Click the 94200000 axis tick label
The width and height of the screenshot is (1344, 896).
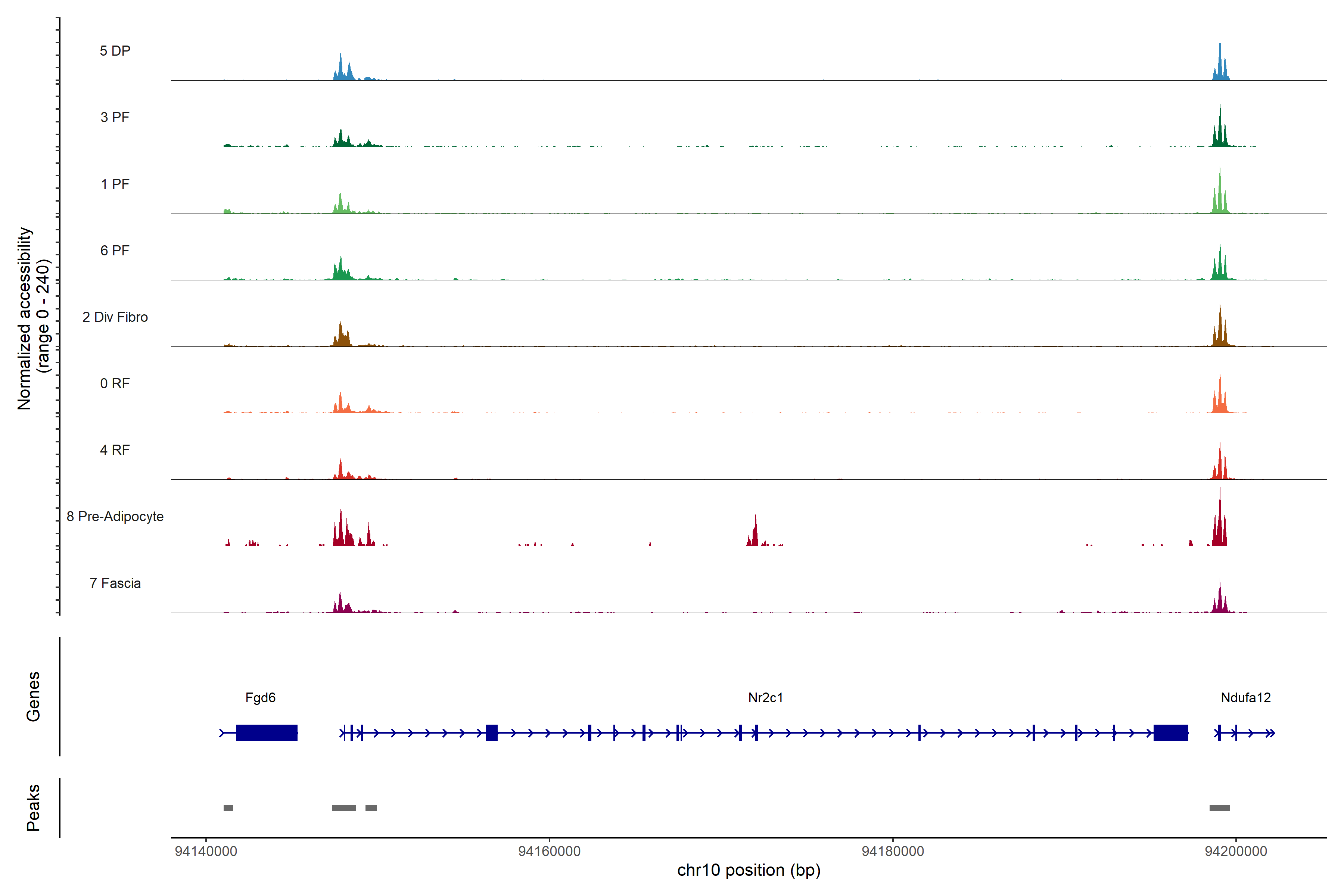(1235, 852)
